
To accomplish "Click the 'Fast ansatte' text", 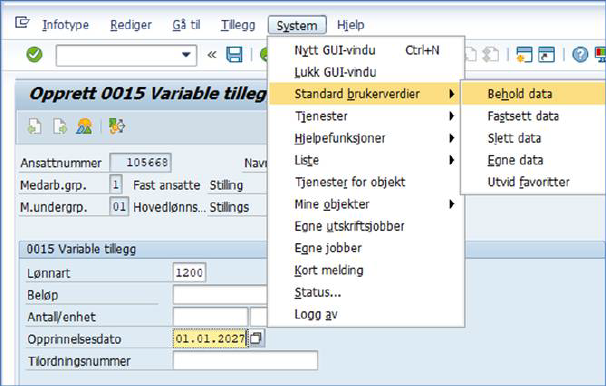I will [x=167, y=185].
